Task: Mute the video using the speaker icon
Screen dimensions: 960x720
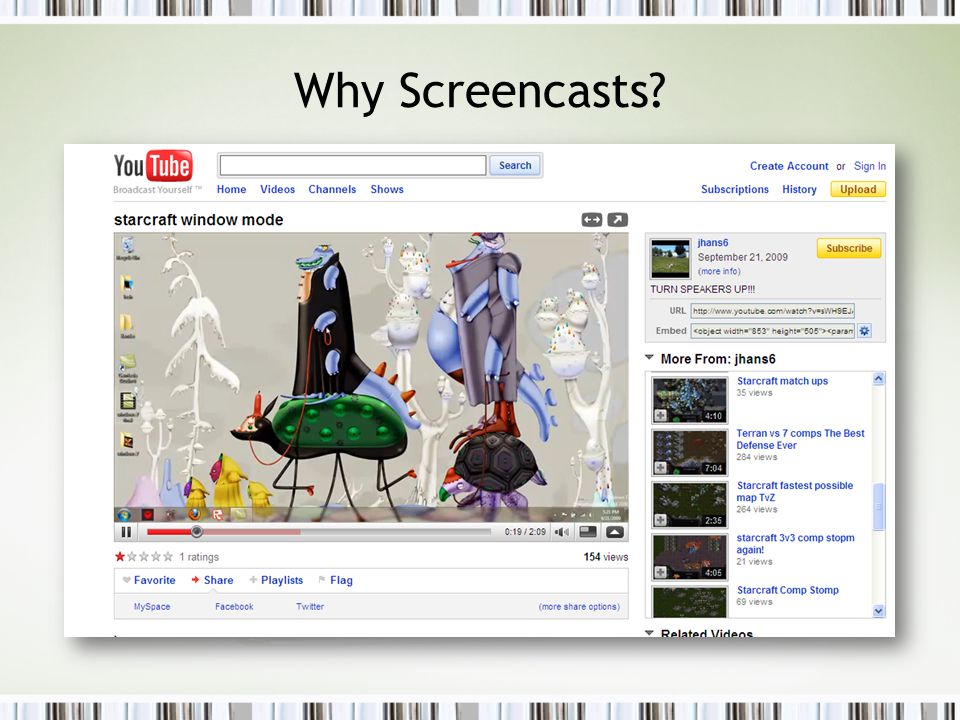Action: (x=561, y=532)
